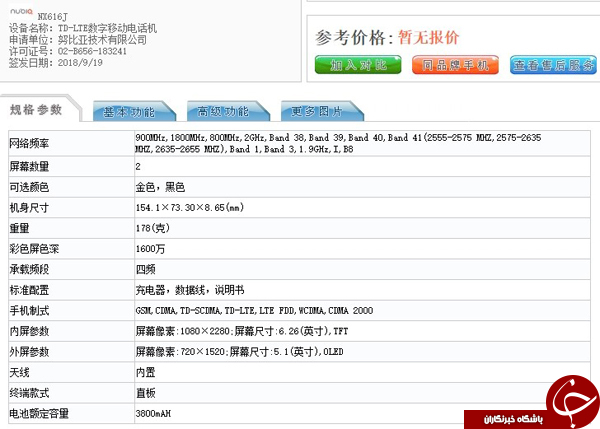Click the green 加入对比 button
Screen dimensions: 600x429
(358, 65)
